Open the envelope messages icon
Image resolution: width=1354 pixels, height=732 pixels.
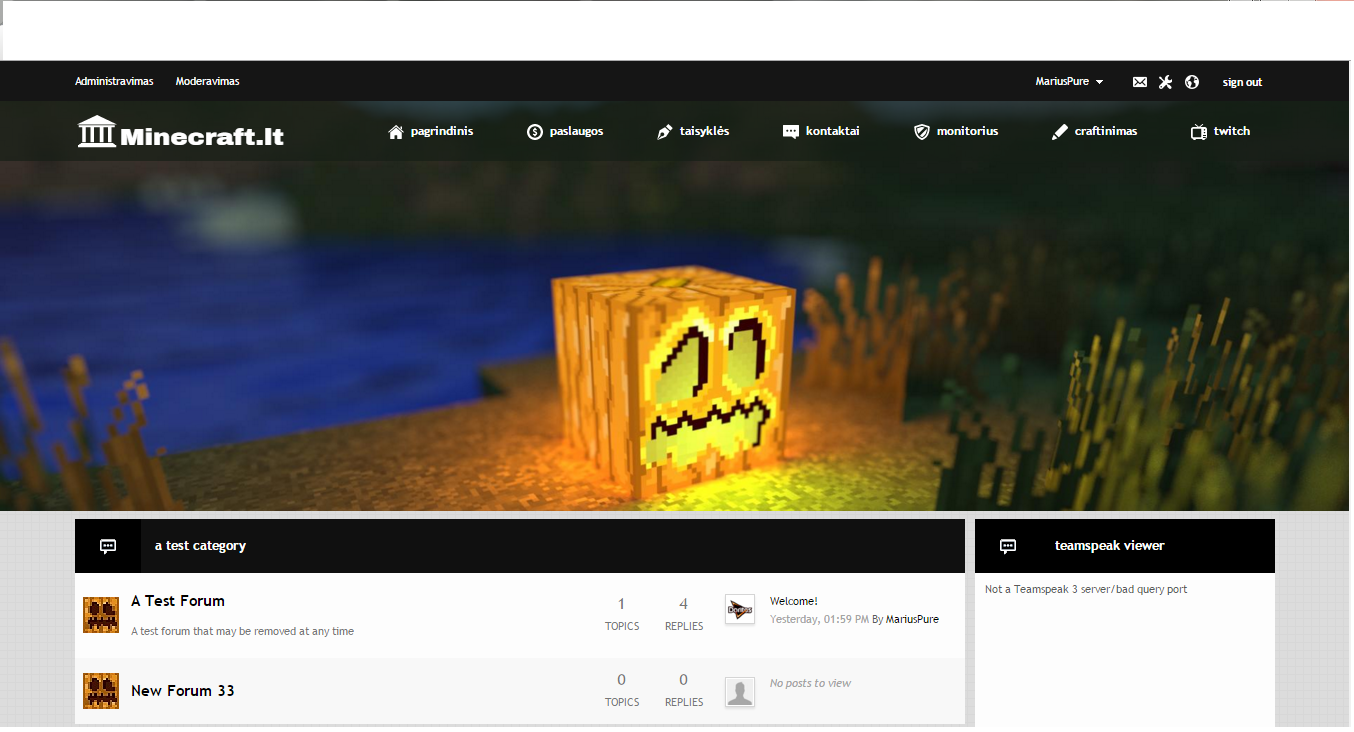1140,82
